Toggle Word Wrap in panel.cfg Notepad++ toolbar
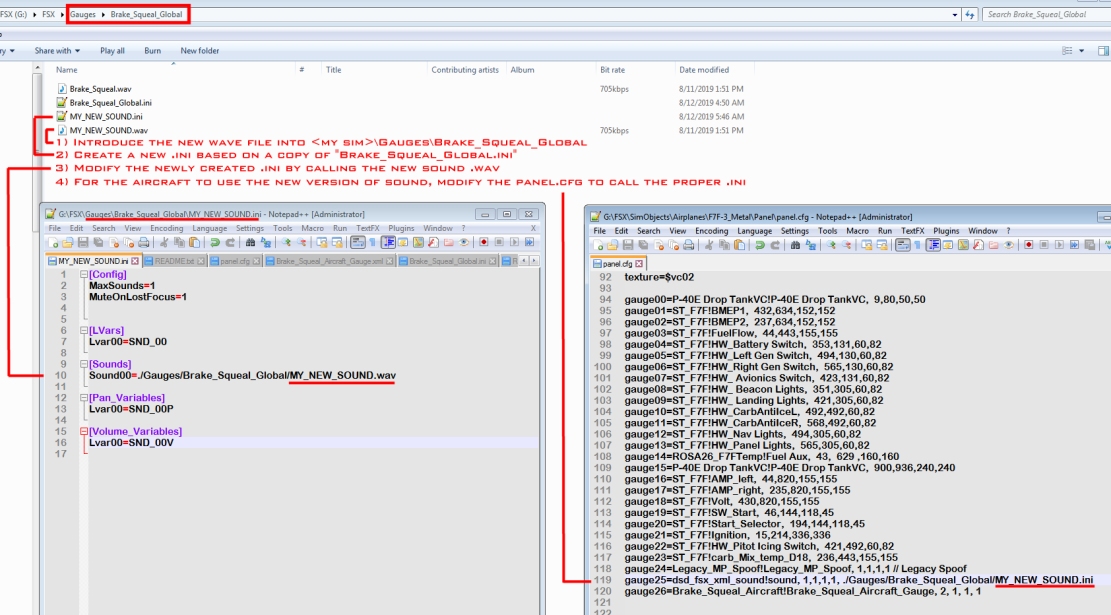This screenshot has height=615, width=1111. pyautogui.click(x=903, y=244)
